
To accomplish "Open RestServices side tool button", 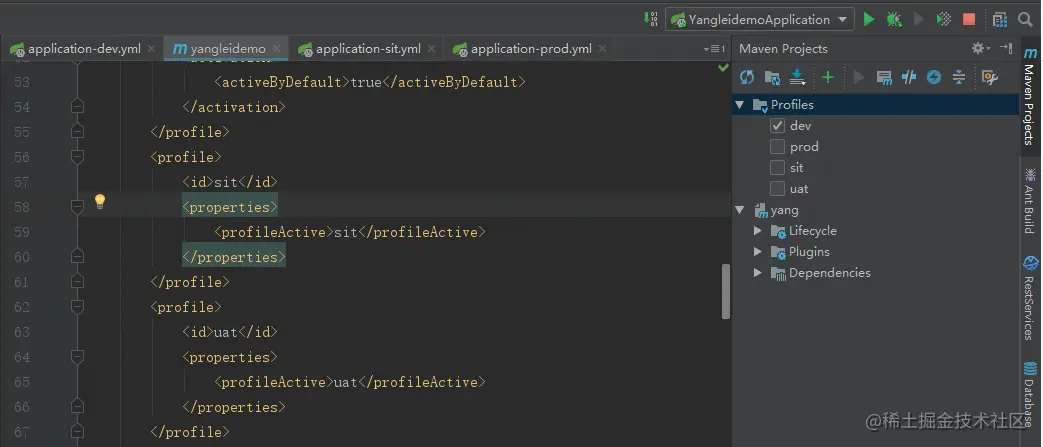I will pos(1030,297).
